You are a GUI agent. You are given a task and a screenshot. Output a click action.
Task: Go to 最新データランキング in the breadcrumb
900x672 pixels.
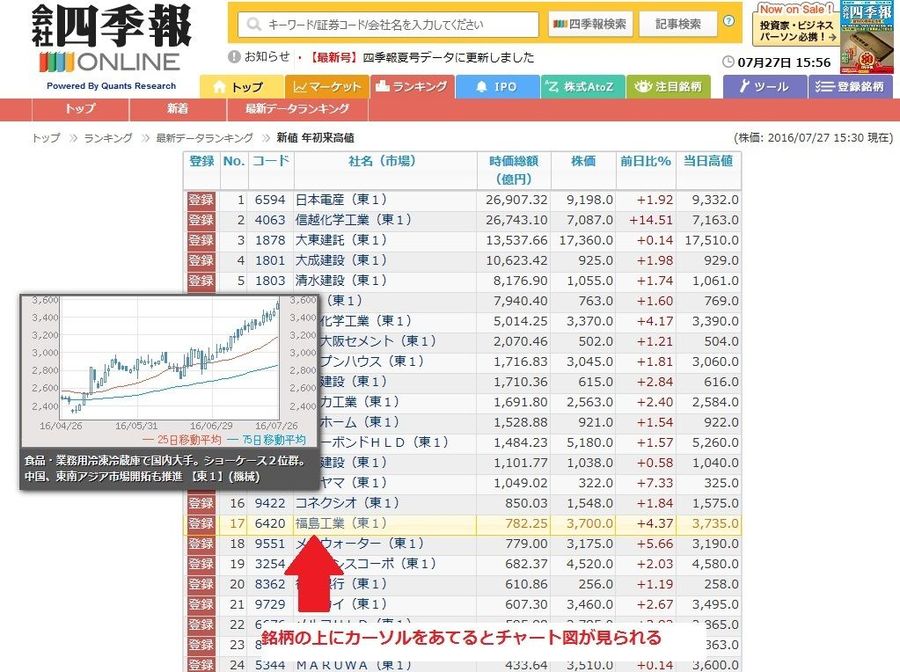click(x=204, y=138)
